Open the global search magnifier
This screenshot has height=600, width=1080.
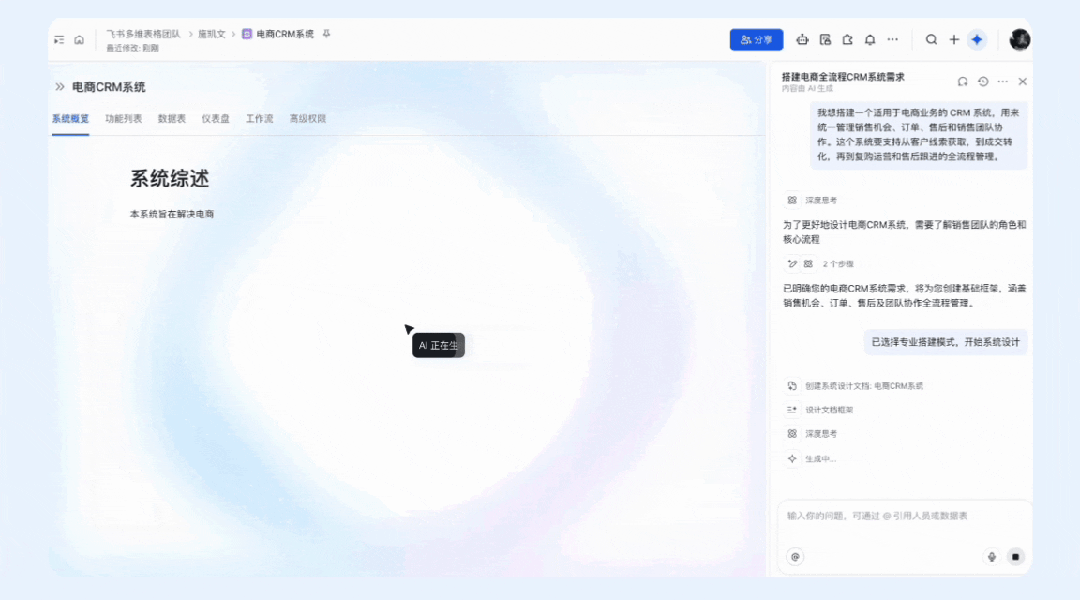pyautogui.click(x=931, y=40)
